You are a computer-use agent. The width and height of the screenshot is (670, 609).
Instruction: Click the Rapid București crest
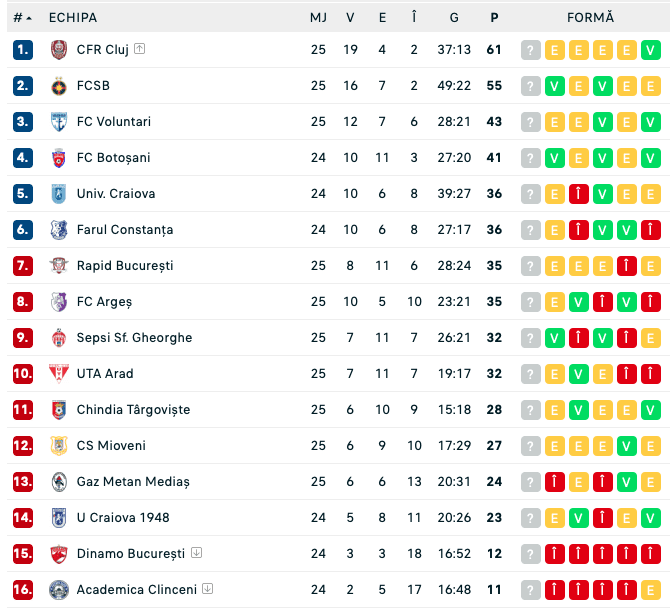(x=59, y=266)
